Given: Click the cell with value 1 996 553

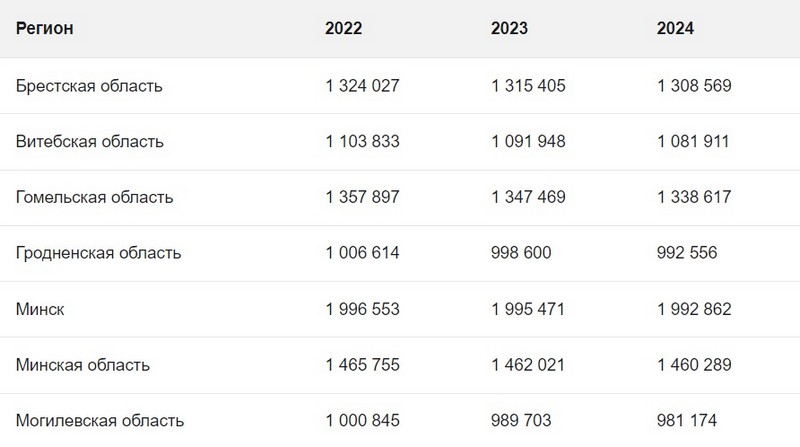Looking at the screenshot, I should click(362, 310).
